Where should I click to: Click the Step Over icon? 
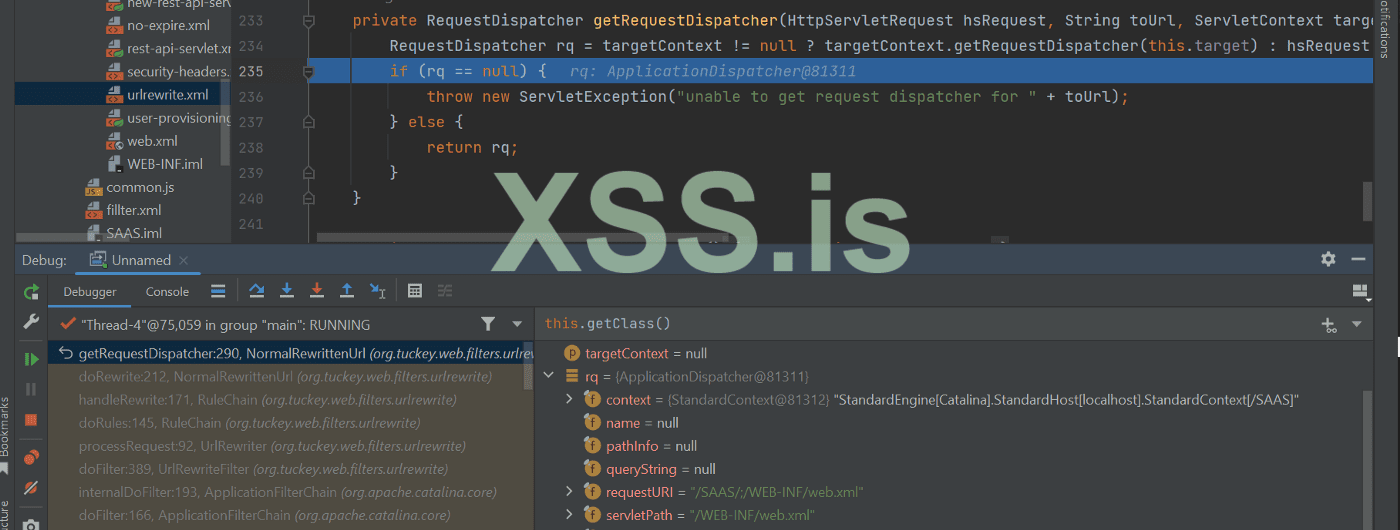[x=257, y=291]
